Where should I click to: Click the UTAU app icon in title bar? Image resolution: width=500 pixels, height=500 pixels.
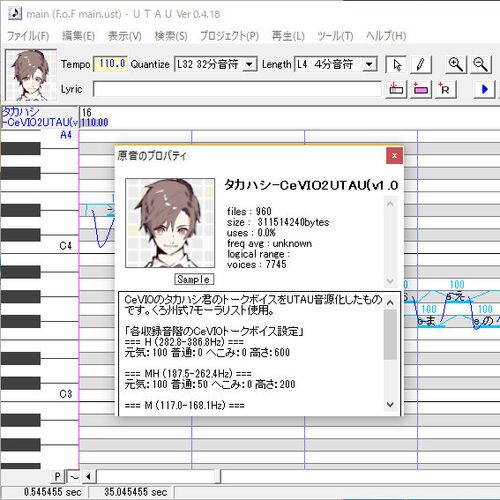point(15,14)
